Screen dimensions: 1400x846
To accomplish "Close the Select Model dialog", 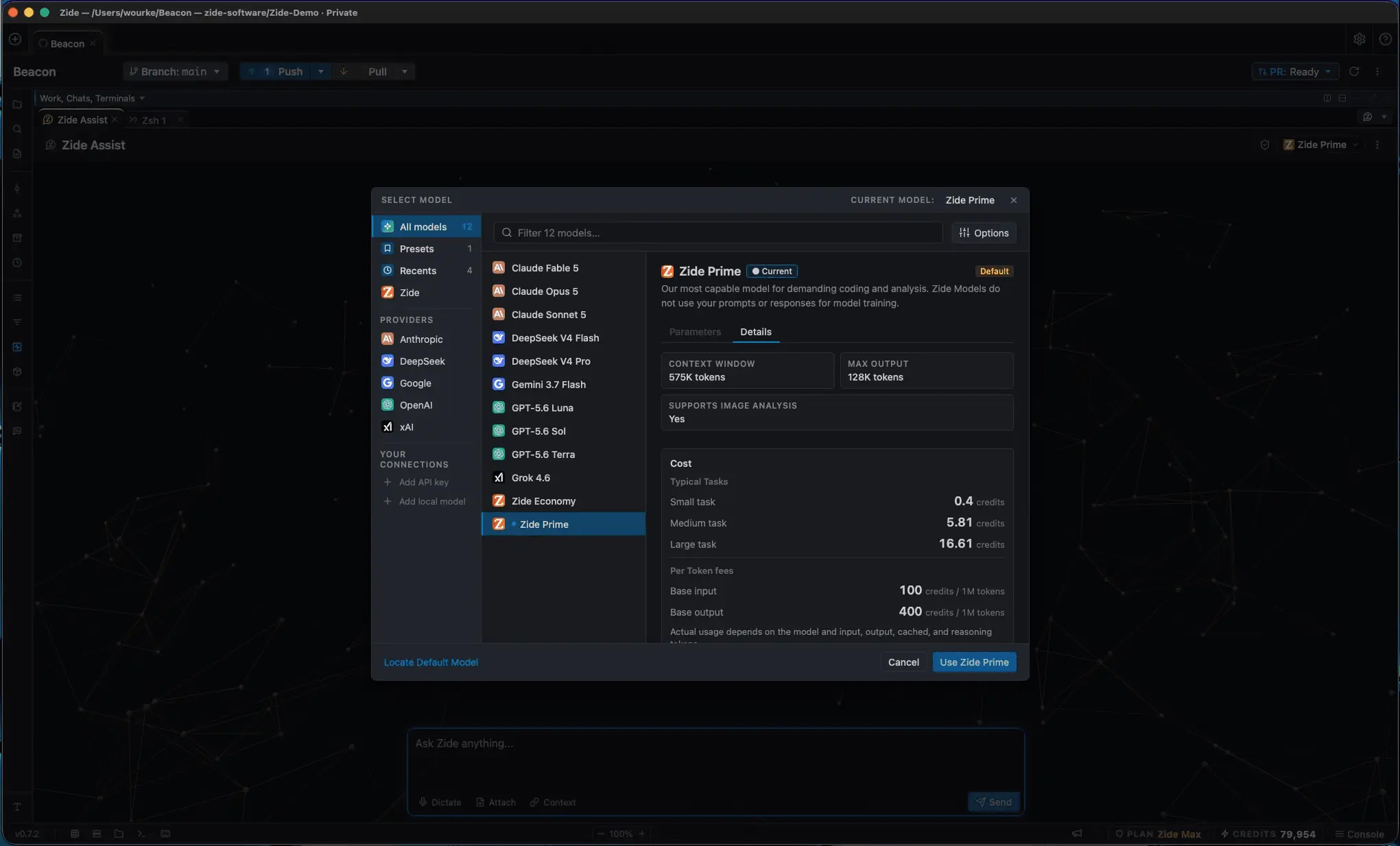I will tap(1014, 200).
